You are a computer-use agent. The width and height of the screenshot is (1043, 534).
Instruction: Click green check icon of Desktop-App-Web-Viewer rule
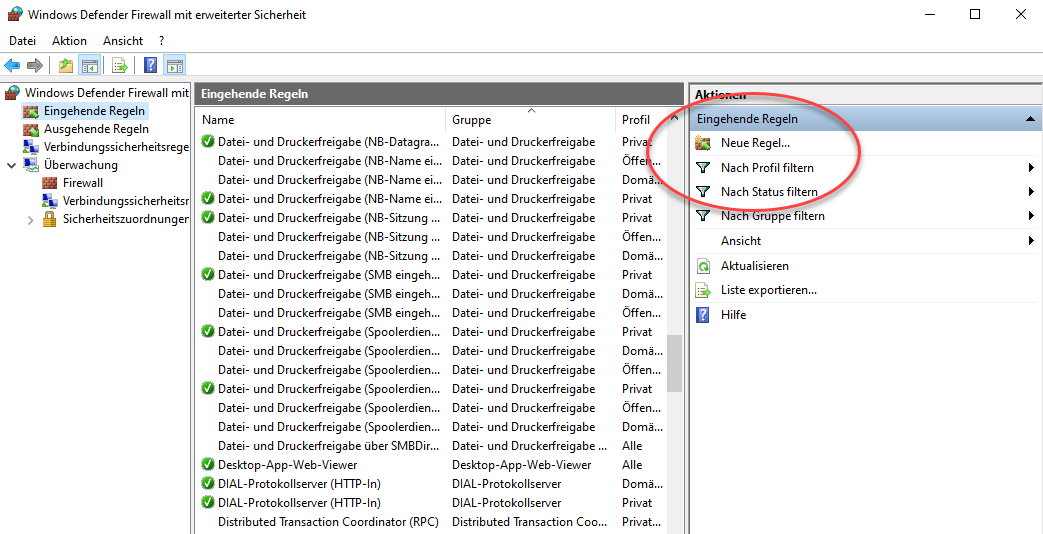click(x=208, y=465)
